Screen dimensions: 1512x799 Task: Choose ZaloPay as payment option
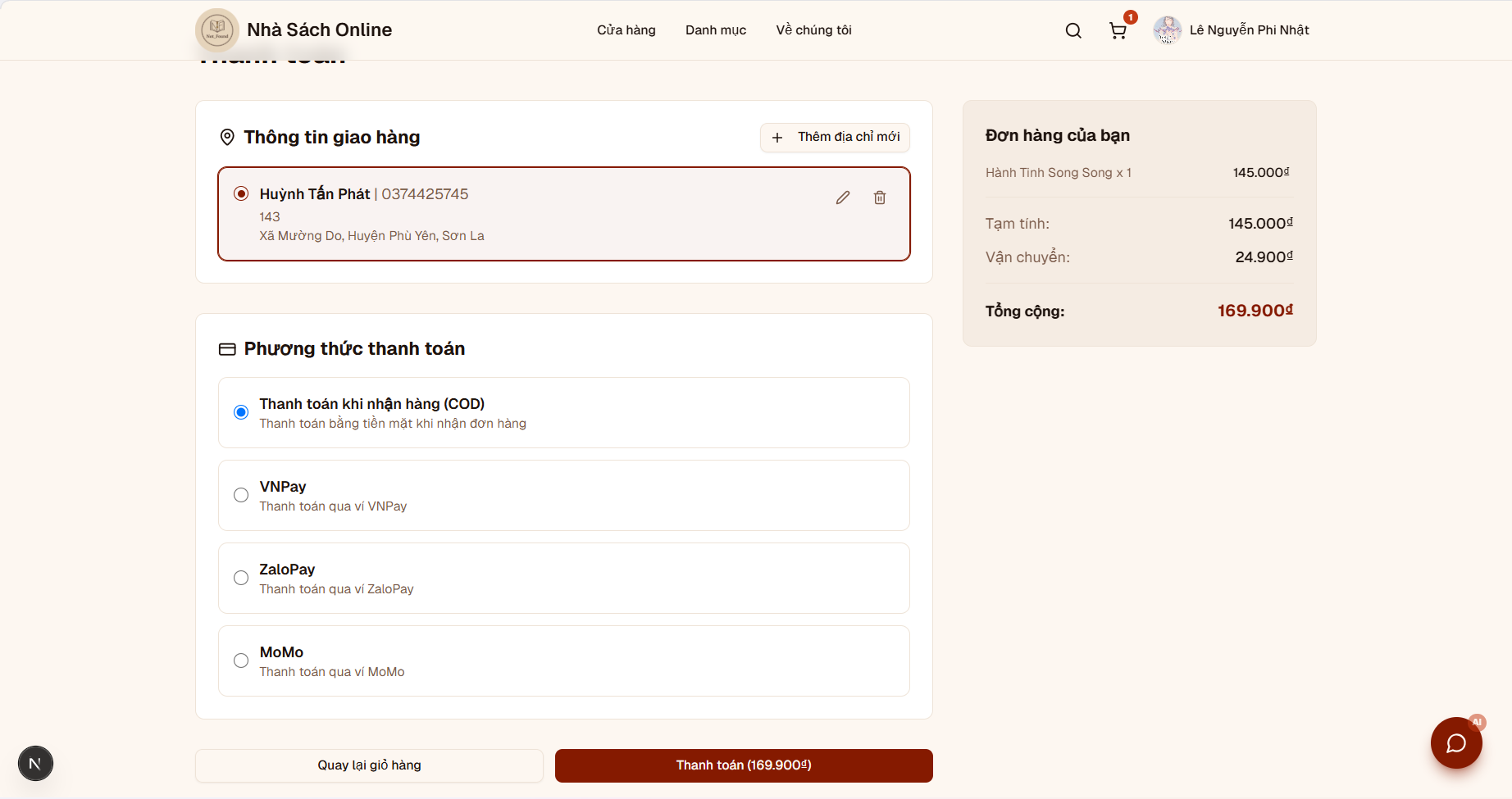240,578
